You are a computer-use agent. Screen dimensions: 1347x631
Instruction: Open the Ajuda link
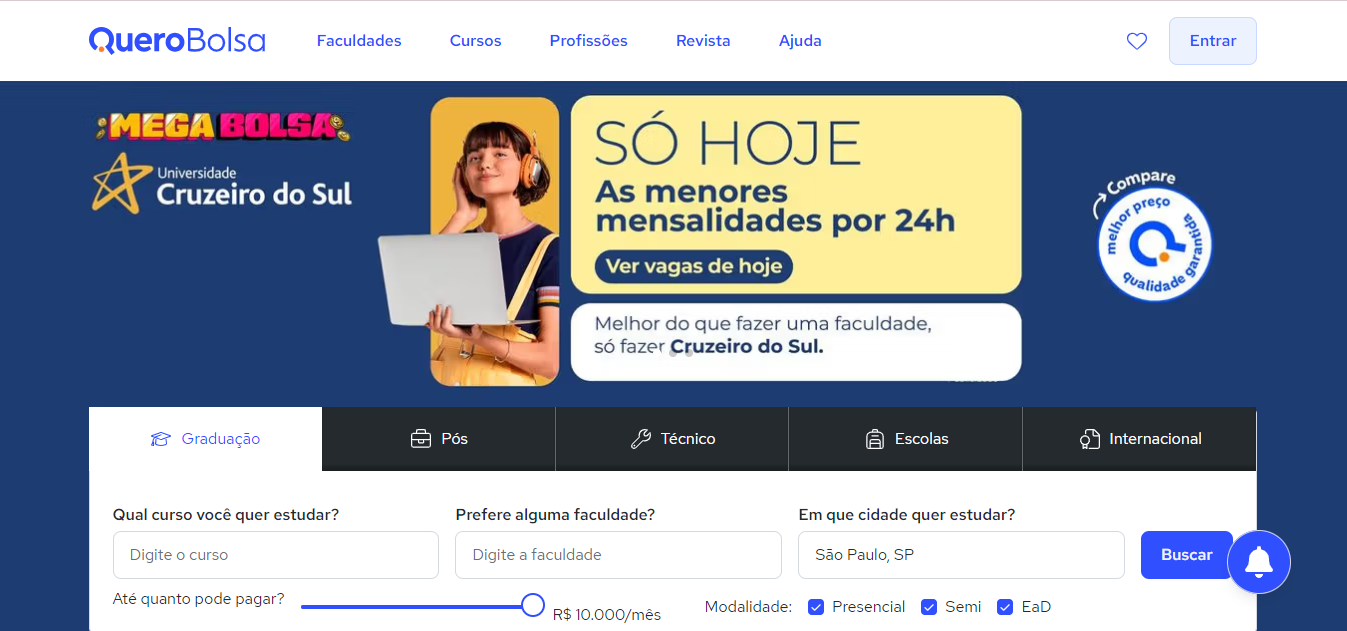click(800, 41)
